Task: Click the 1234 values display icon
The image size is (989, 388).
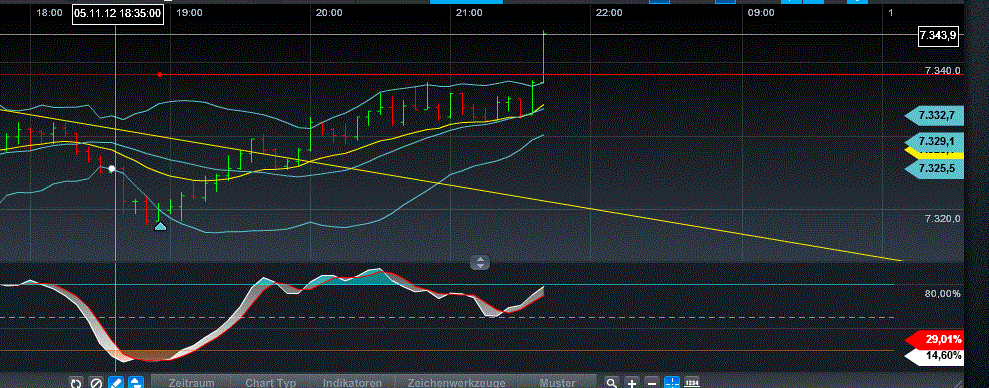Action: (692, 383)
